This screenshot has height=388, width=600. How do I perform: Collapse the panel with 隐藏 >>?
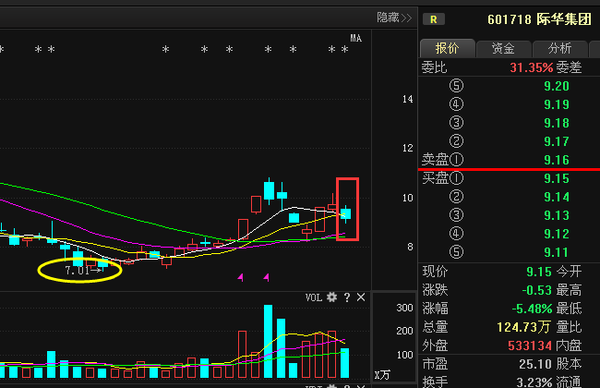(394, 18)
